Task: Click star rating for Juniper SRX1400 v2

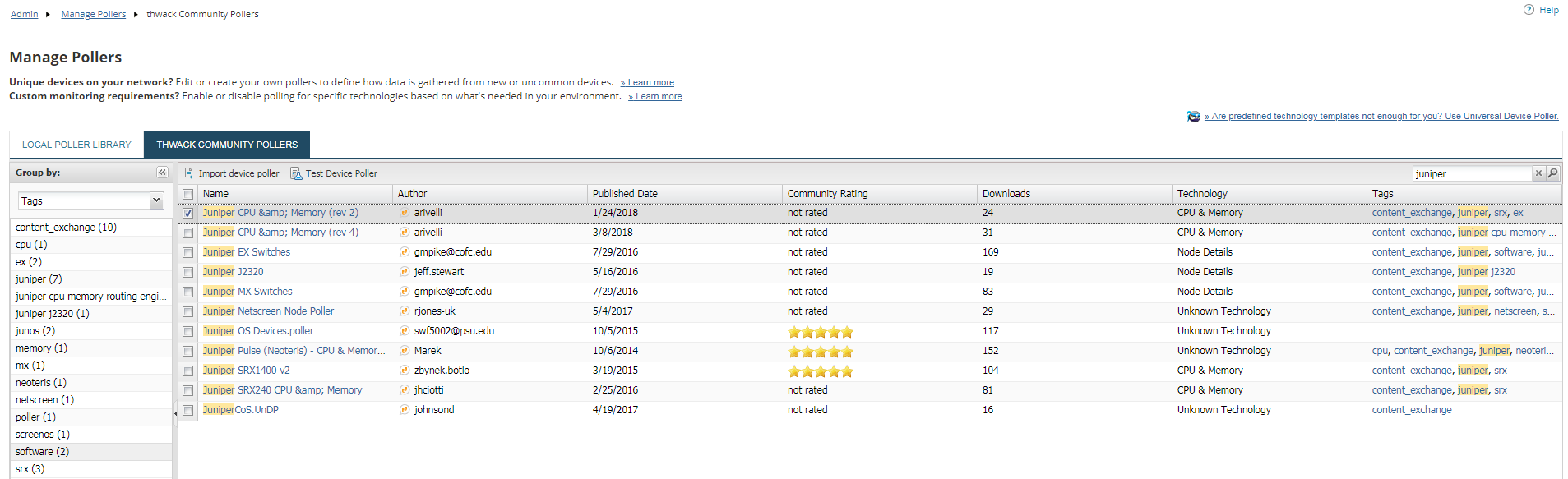Action: [821, 371]
